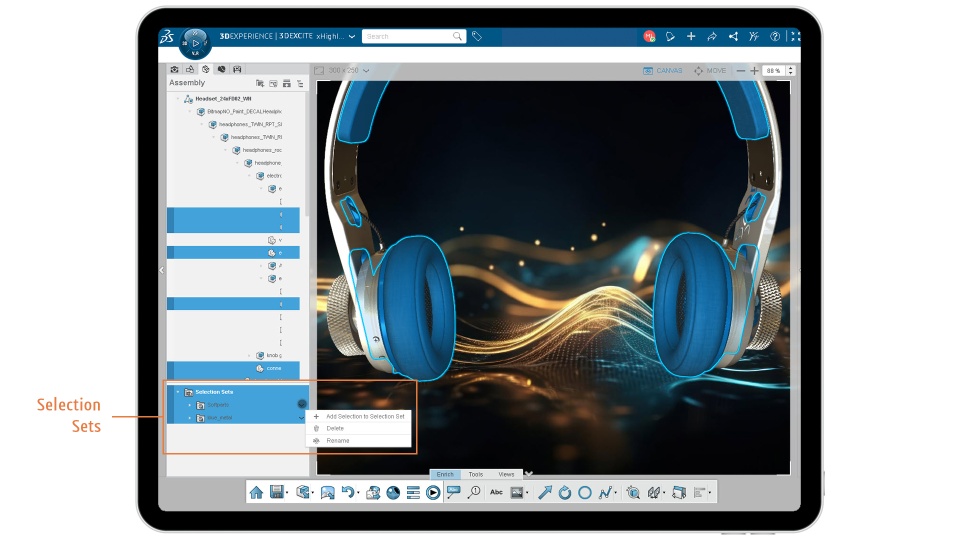
Task: Click the 3DS logo in the top bar
Action: click(167, 37)
